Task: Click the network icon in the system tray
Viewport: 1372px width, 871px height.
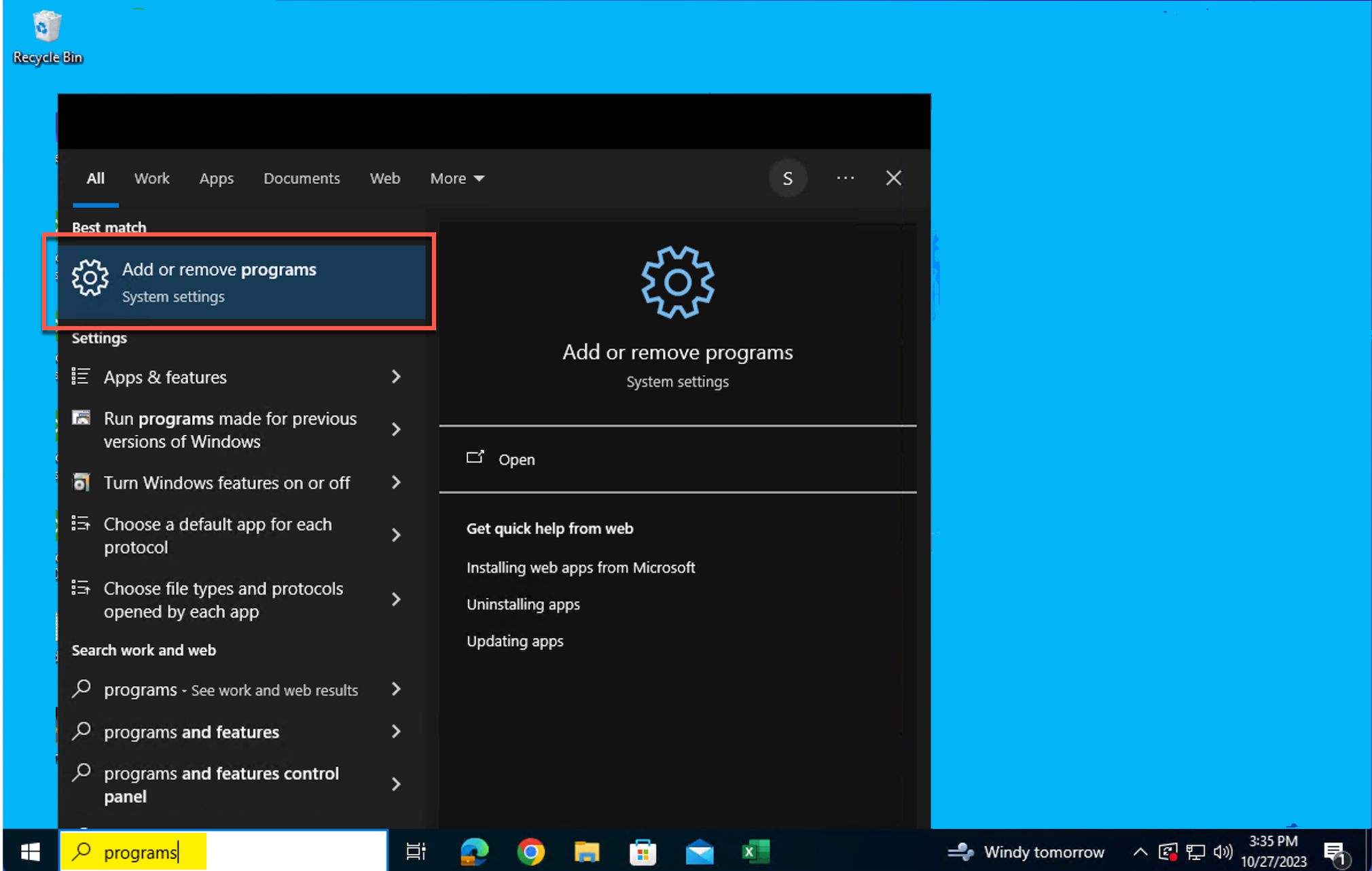Action: [x=1195, y=851]
